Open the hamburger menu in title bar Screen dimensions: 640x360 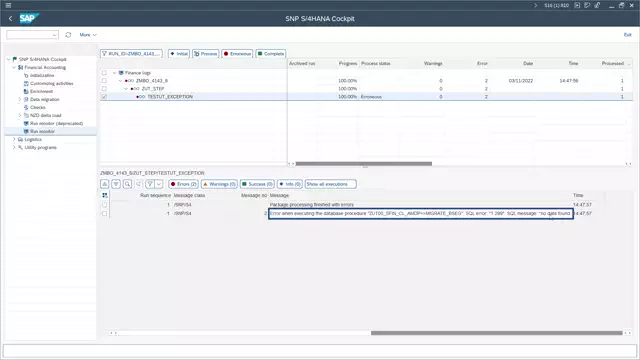[8, 5]
